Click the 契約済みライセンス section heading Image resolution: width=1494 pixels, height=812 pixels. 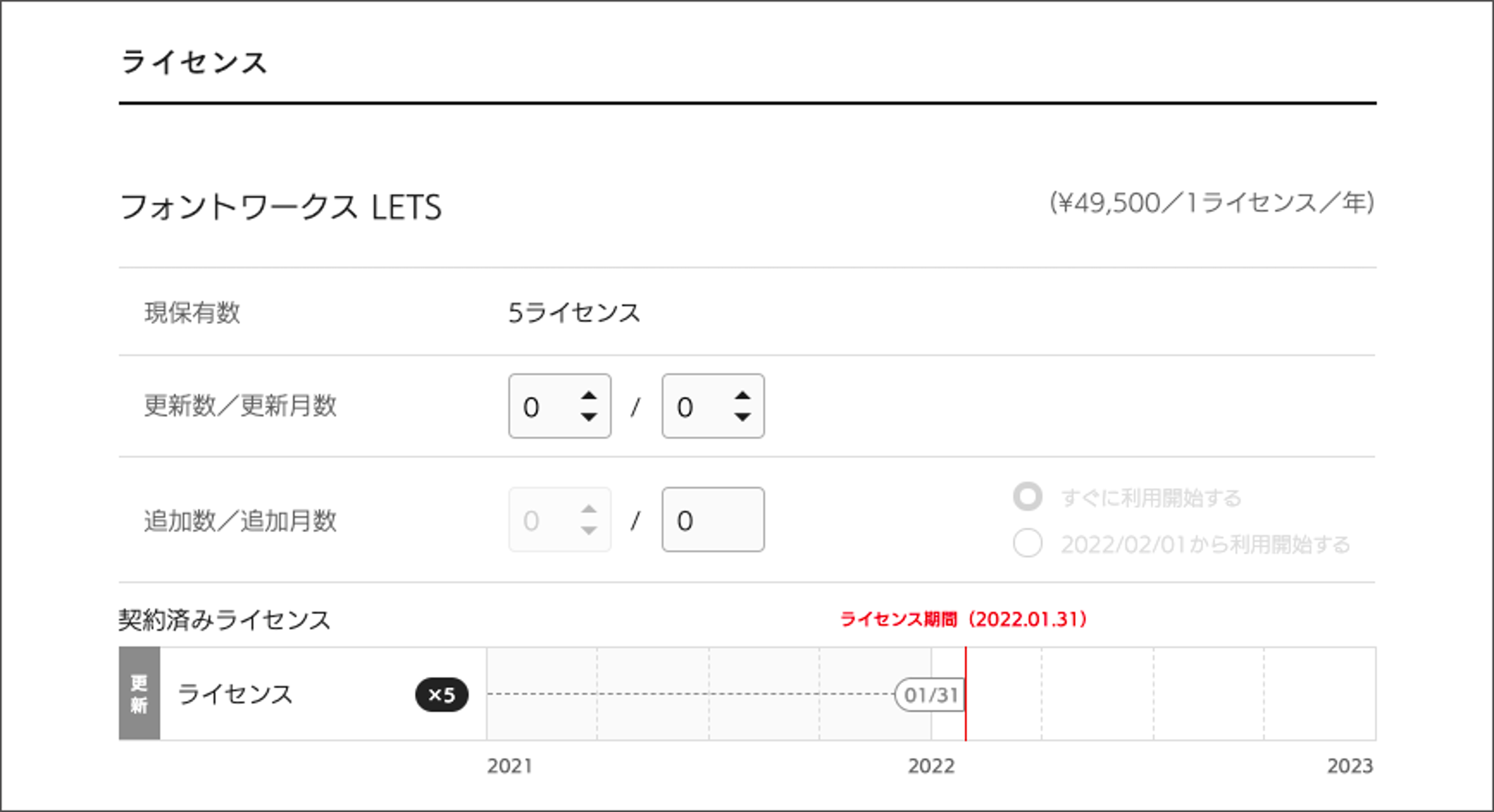click(225, 620)
